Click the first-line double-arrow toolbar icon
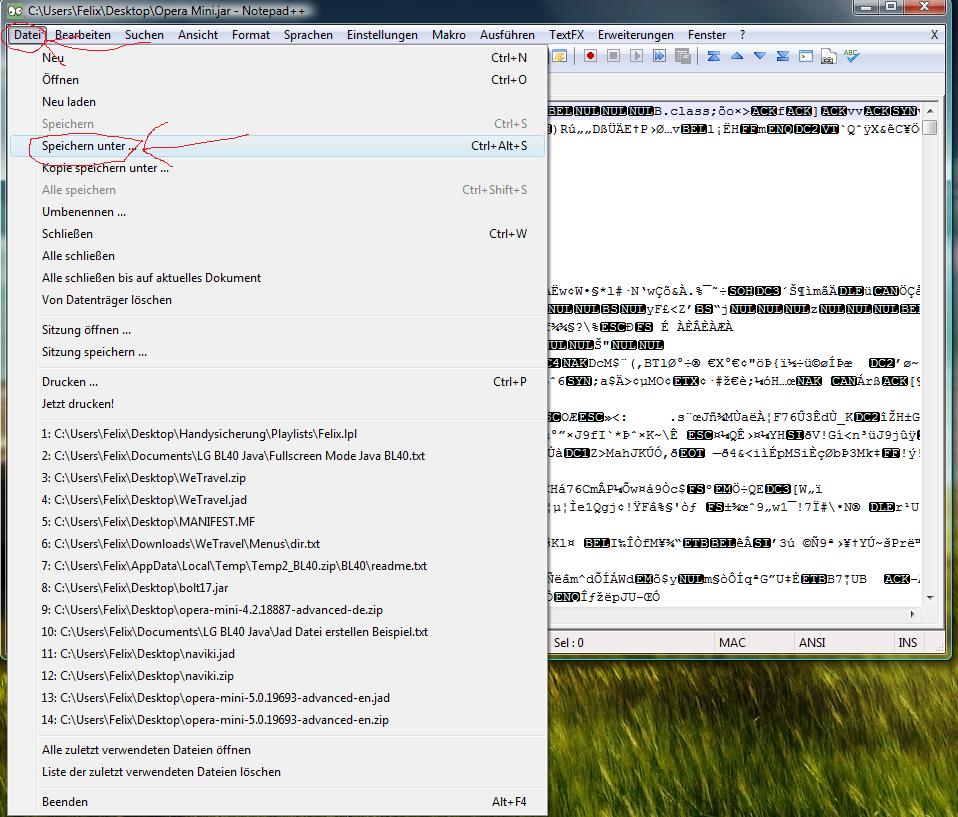 (x=714, y=56)
